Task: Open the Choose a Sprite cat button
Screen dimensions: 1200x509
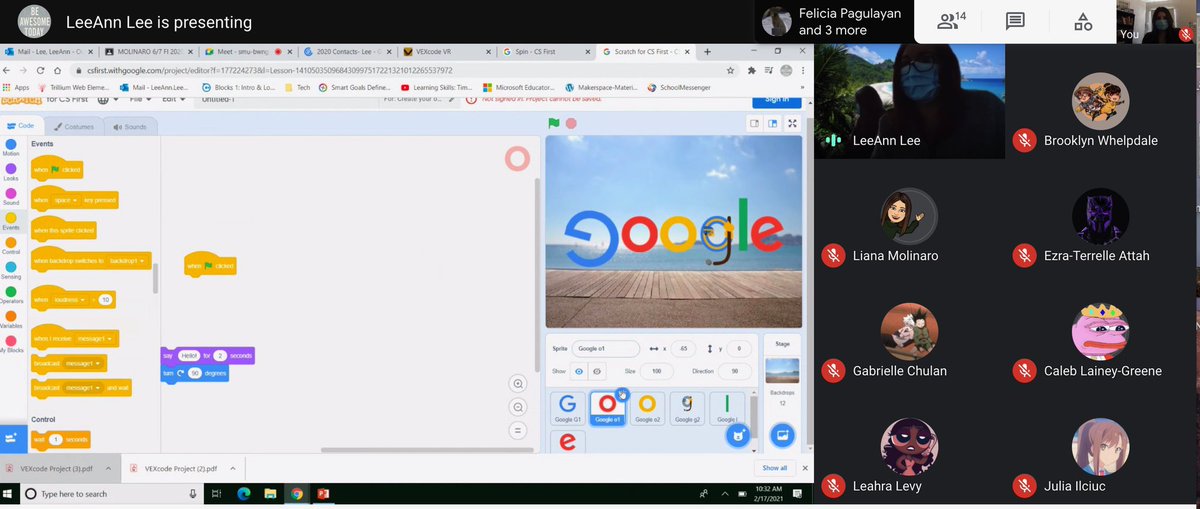Action: click(x=737, y=436)
